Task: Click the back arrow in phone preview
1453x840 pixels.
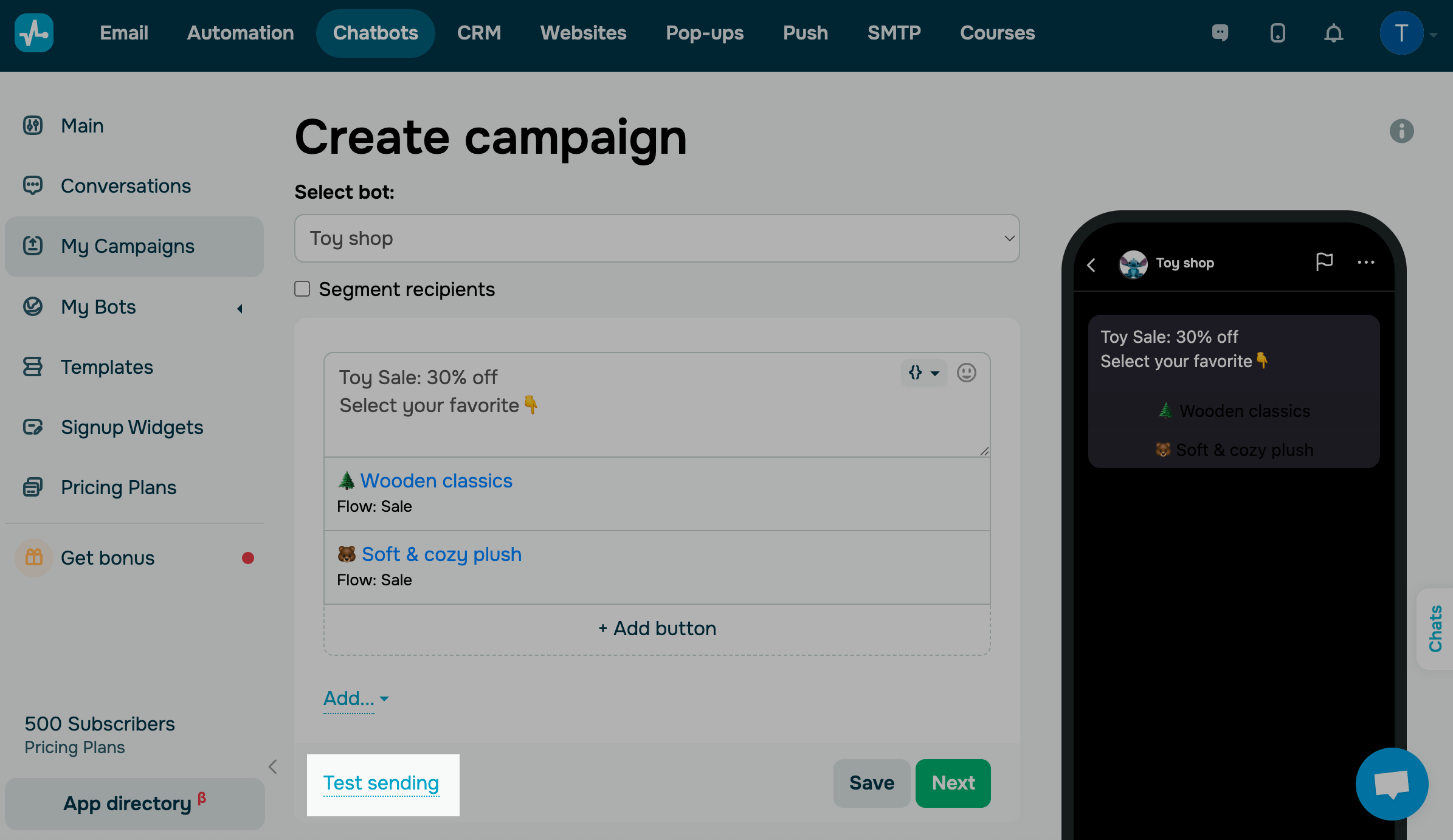Action: (x=1091, y=265)
